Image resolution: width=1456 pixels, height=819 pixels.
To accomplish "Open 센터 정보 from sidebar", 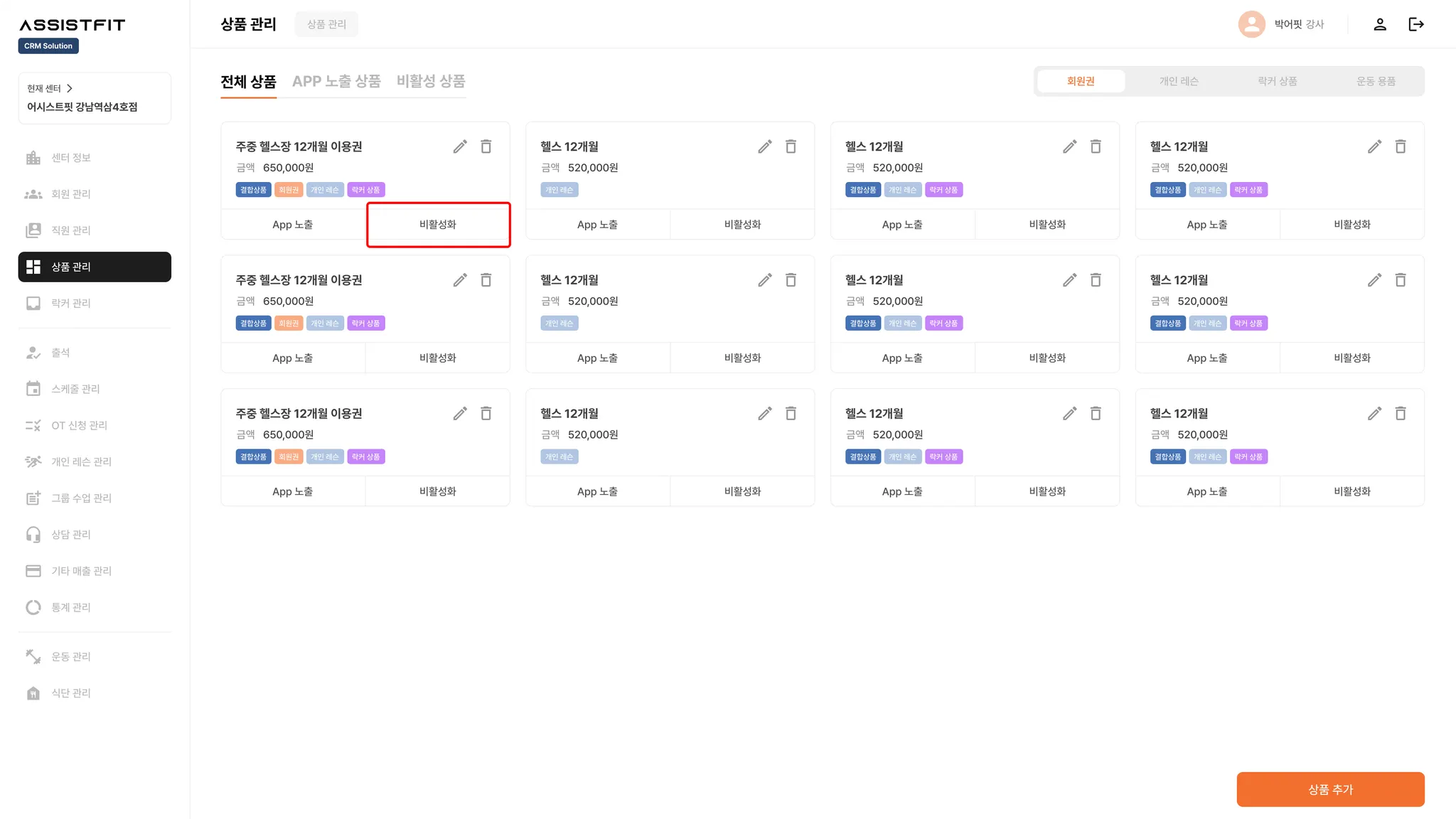I will click(70, 158).
